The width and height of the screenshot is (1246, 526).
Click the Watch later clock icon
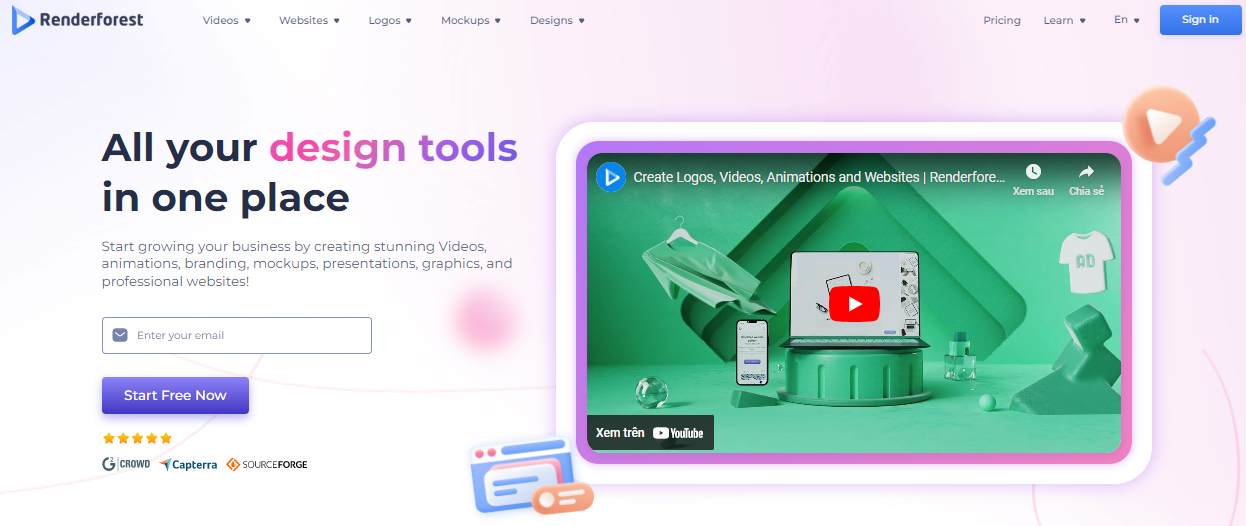click(1033, 172)
